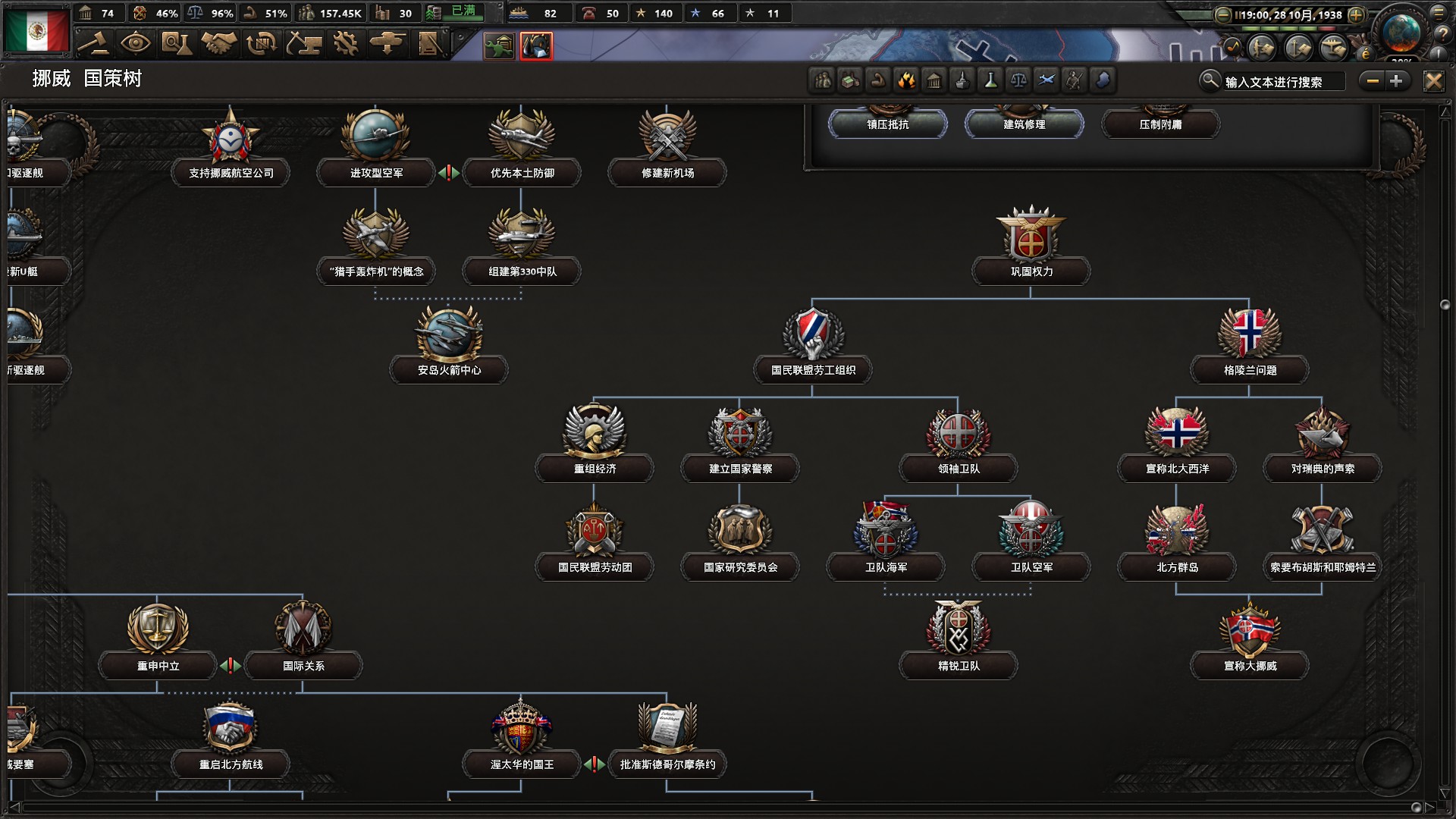Click the 宣称大挪威 focus icon
The height and width of the screenshot is (819, 1456).
click(x=1250, y=629)
